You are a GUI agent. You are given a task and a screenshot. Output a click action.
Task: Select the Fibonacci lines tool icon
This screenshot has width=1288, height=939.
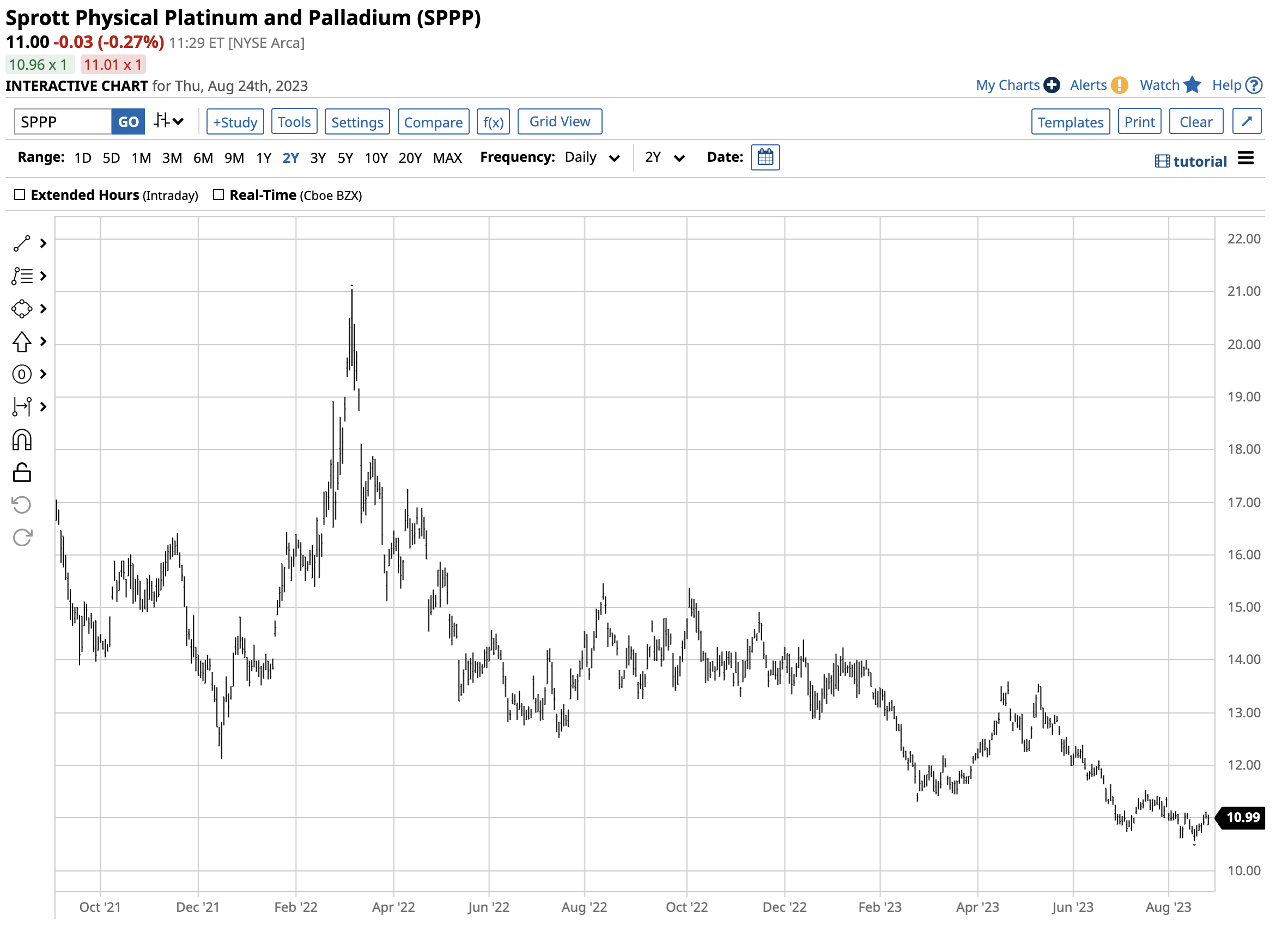[x=22, y=276]
